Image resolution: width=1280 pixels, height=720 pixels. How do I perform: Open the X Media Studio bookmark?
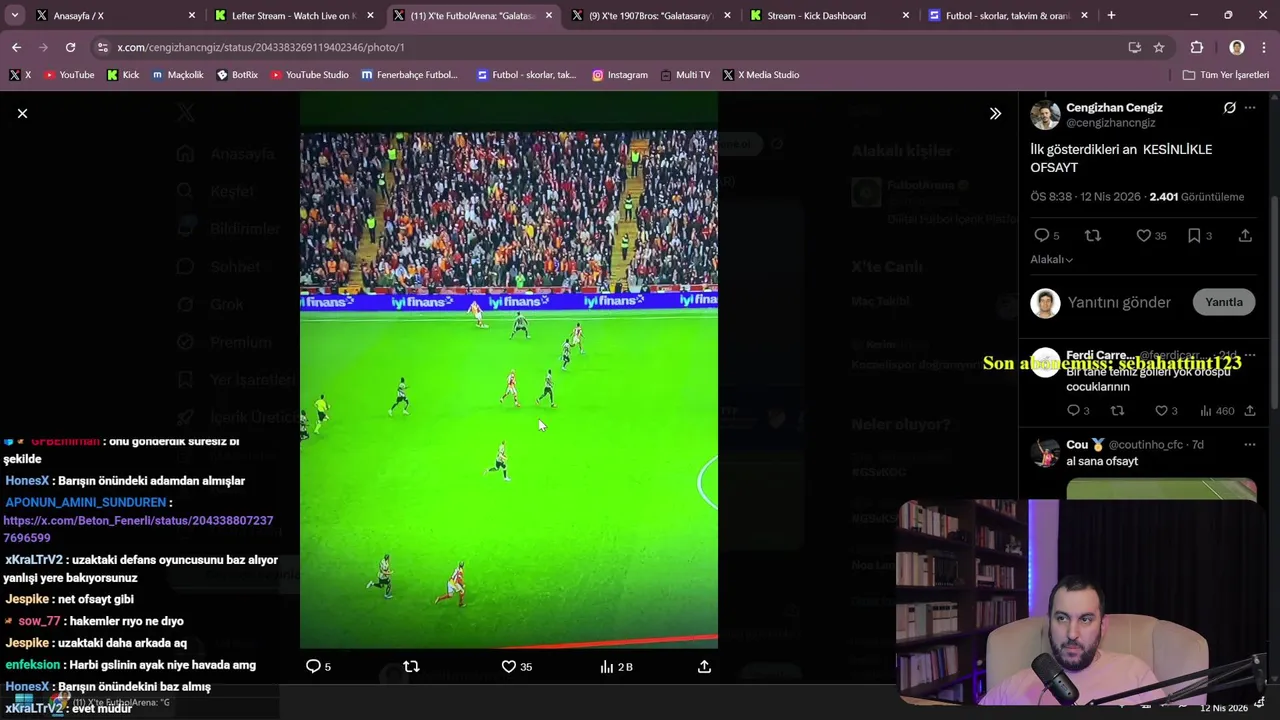[761, 75]
